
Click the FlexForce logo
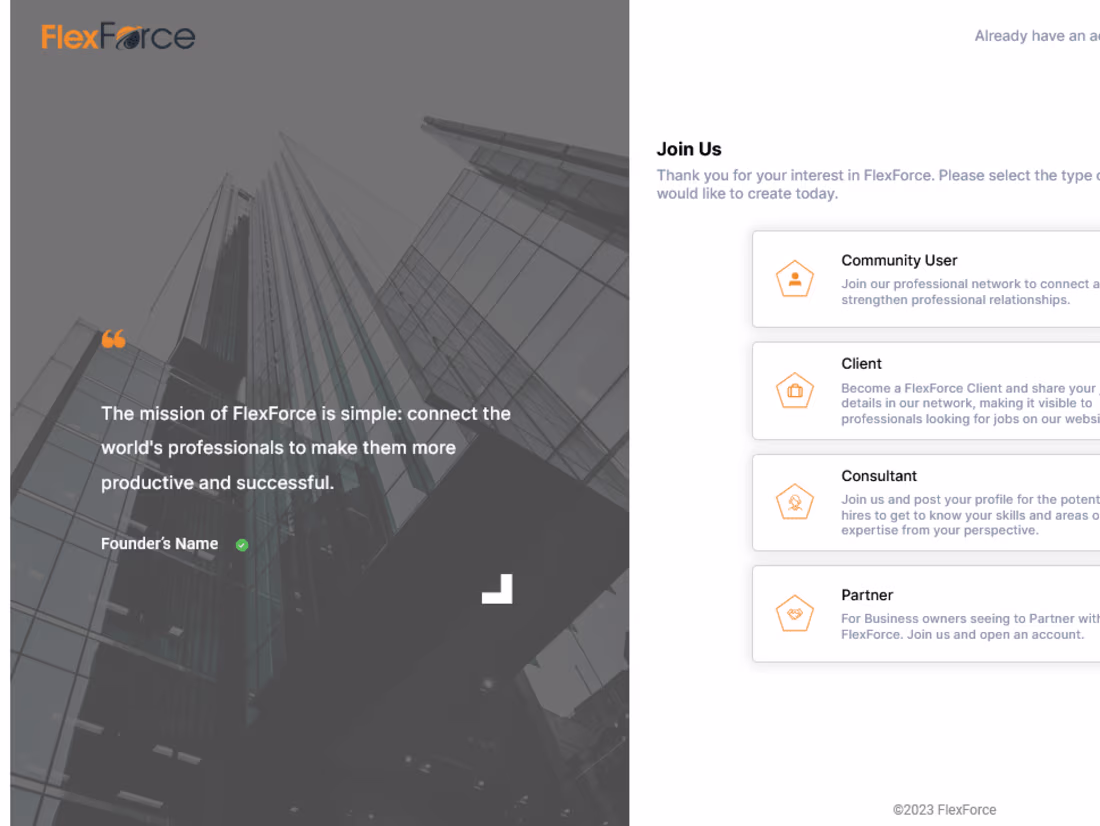coord(116,37)
